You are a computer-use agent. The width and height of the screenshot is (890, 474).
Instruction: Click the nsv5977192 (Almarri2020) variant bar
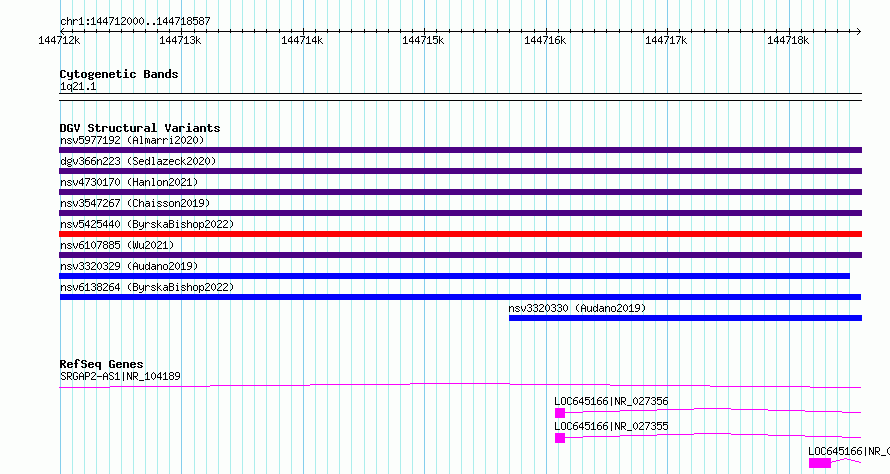[460, 150]
